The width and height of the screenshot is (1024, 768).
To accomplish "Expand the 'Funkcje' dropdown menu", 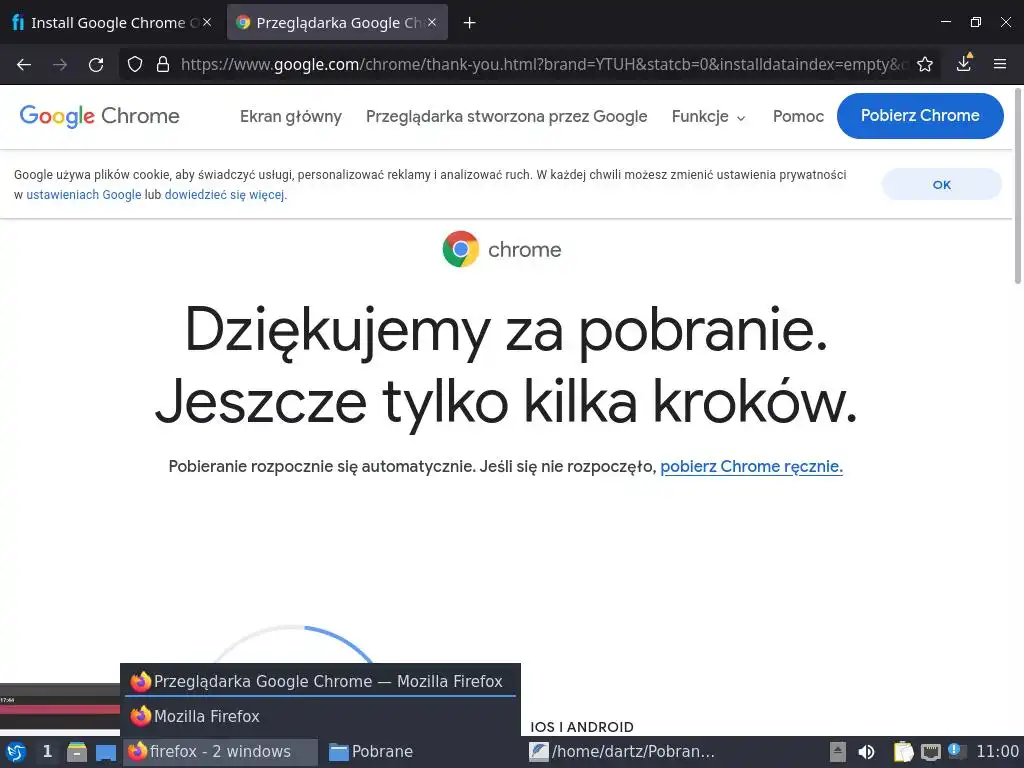I will click(709, 116).
